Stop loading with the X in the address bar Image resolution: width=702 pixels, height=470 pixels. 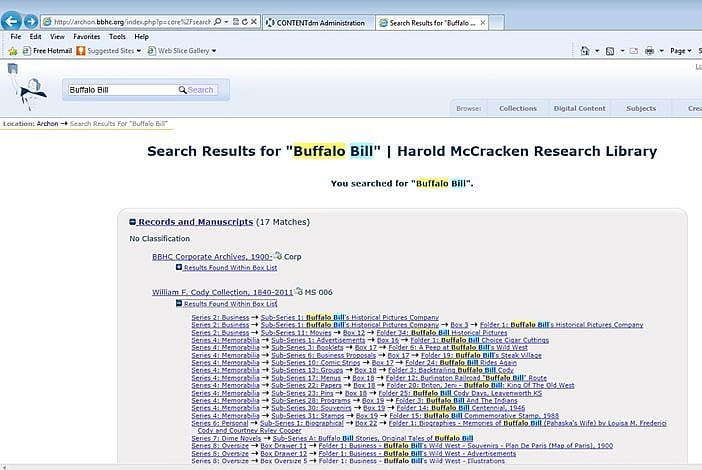click(253, 21)
